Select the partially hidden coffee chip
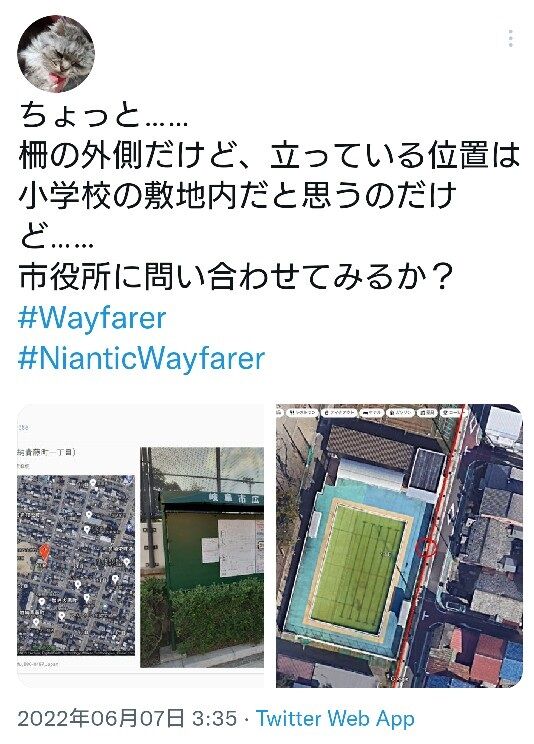Image resolution: width=534 pixels, height=744 pixels. click(x=451, y=412)
